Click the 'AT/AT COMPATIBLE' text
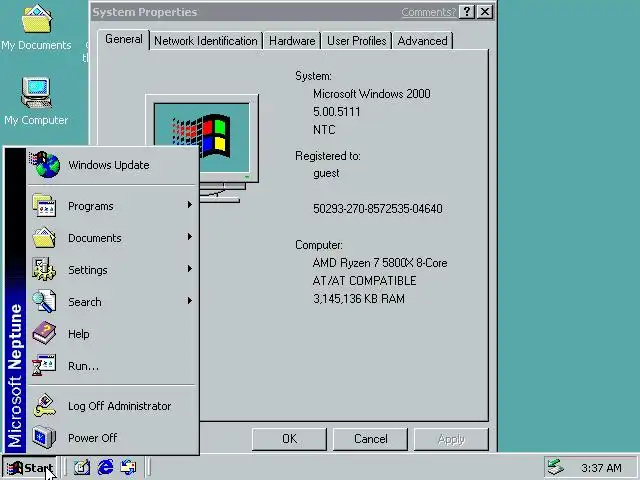The width and height of the screenshot is (640, 480). (364, 281)
